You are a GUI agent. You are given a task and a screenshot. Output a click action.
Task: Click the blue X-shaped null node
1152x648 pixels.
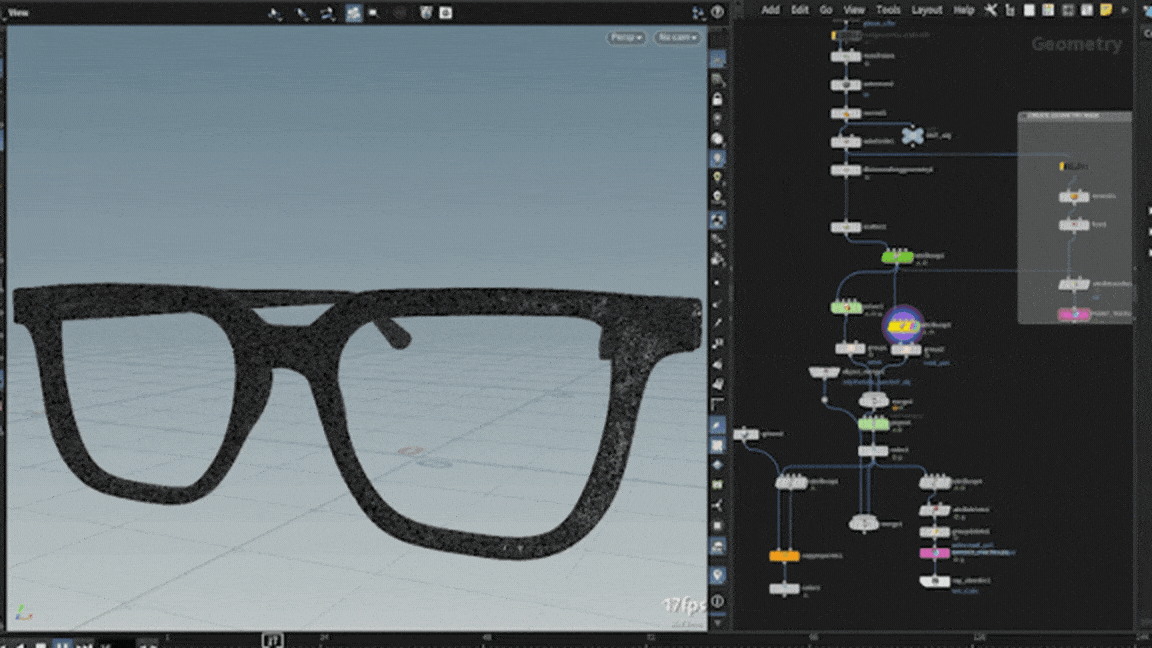point(911,135)
